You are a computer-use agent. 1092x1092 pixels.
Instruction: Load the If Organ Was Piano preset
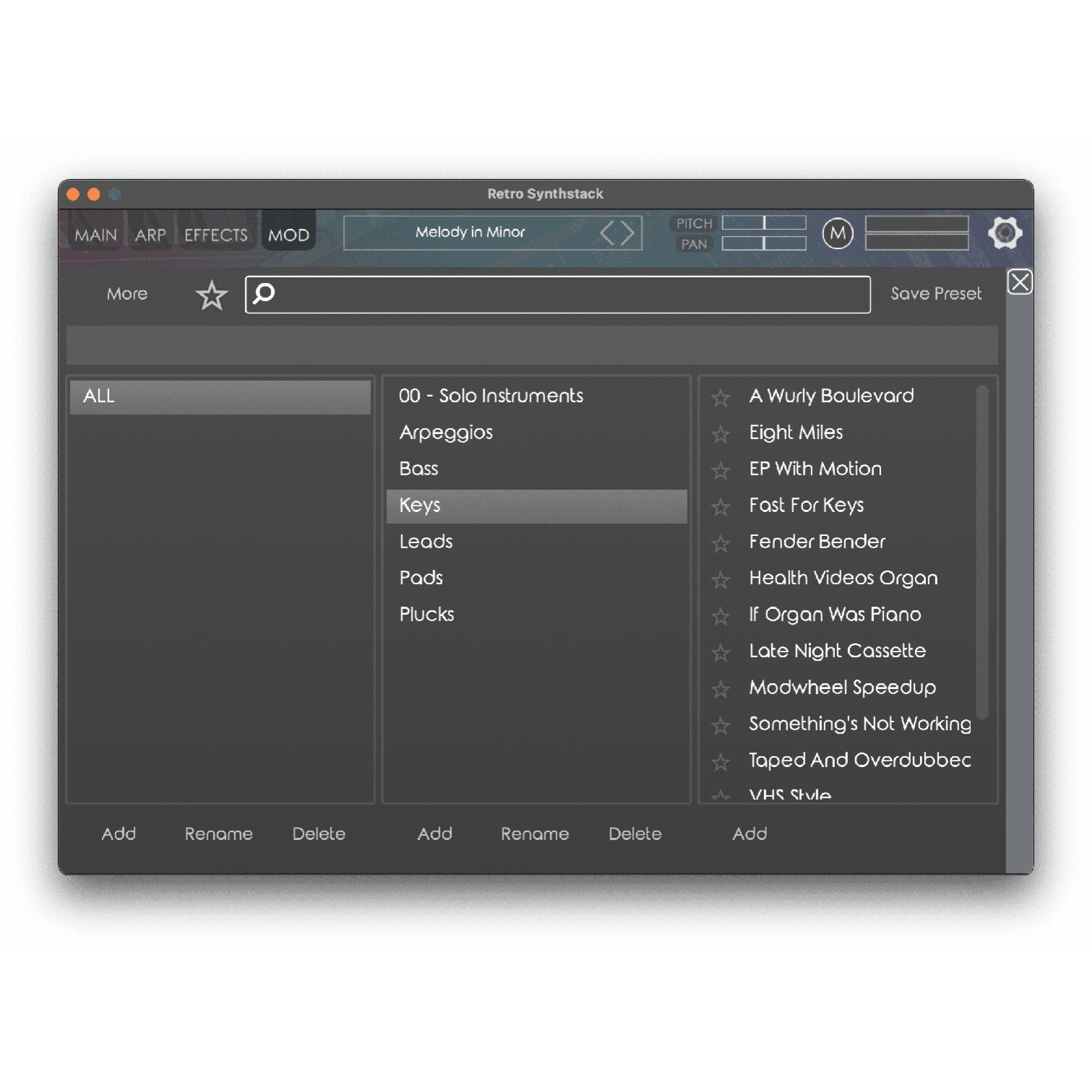click(835, 615)
